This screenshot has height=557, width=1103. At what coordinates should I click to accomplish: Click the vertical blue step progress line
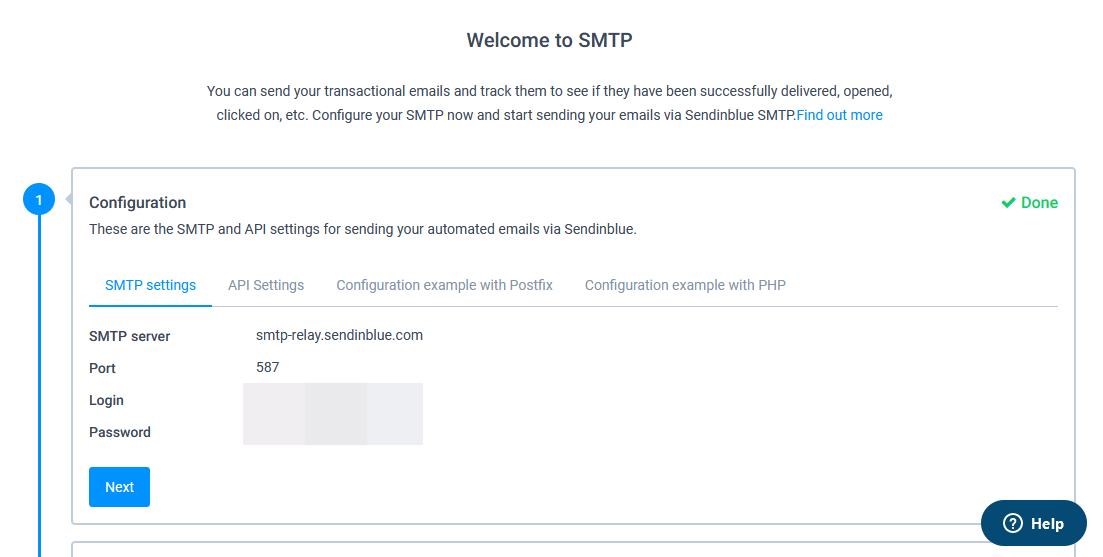pos(39,386)
